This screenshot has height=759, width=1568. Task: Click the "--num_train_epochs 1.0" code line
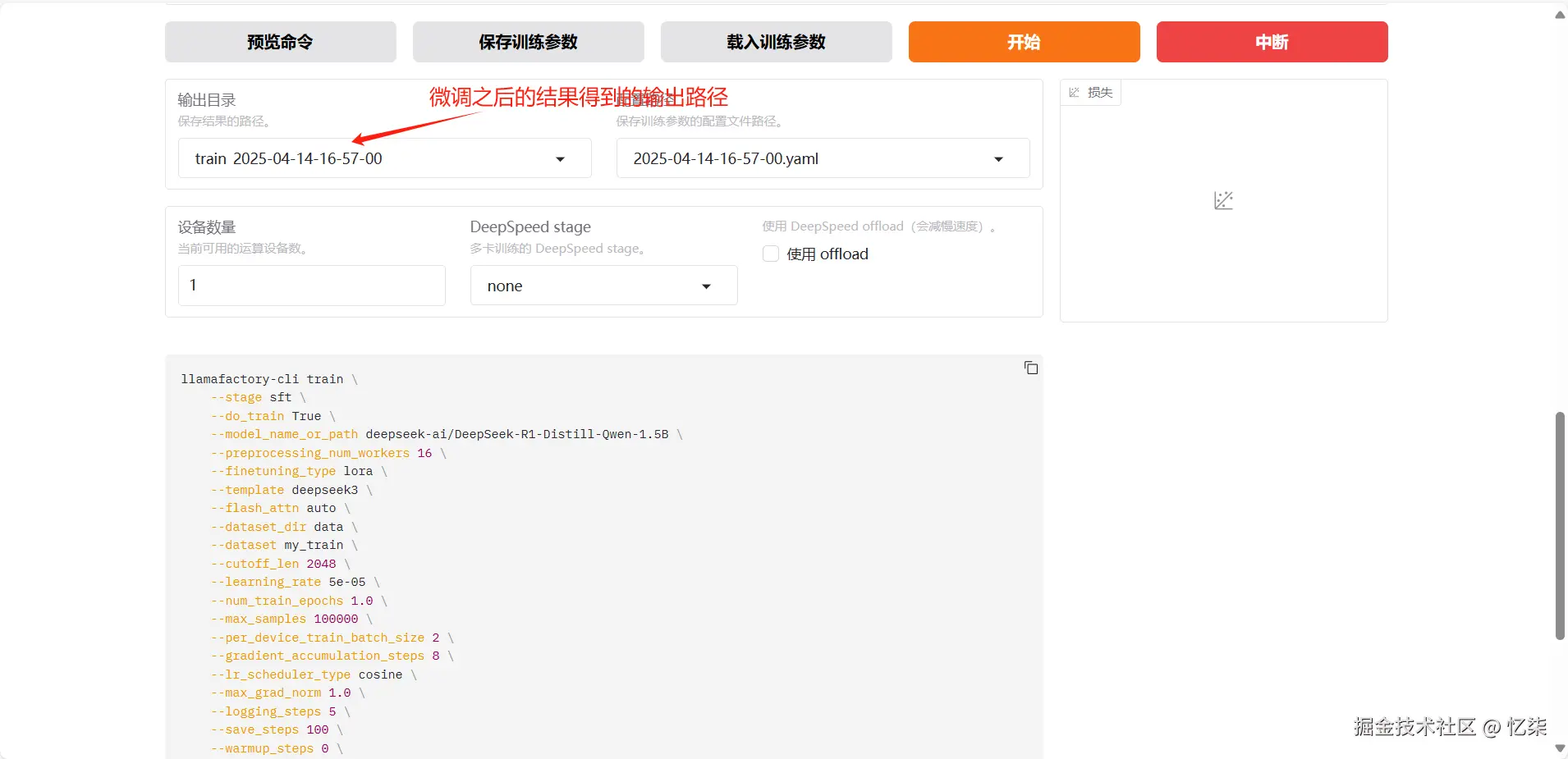pos(299,601)
